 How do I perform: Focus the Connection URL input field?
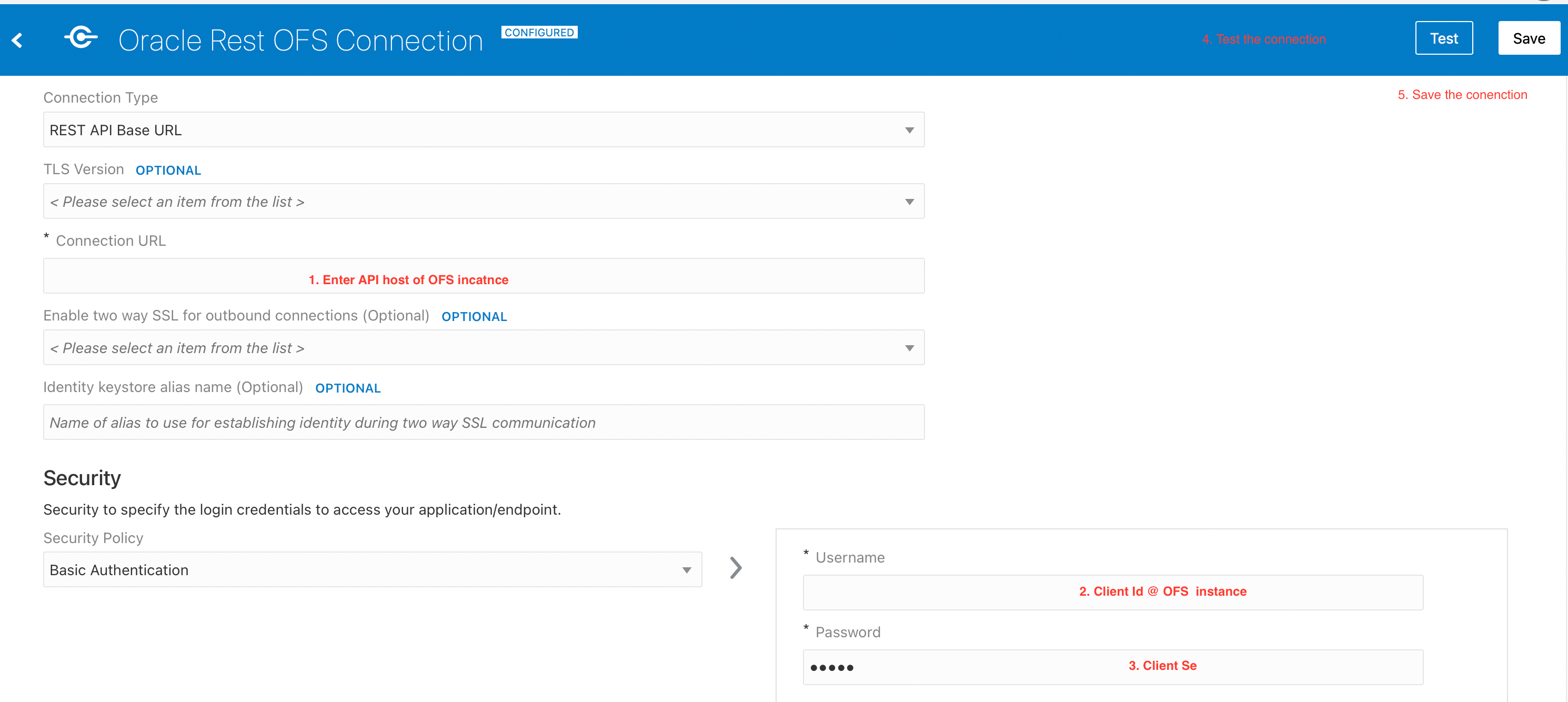(484, 276)
